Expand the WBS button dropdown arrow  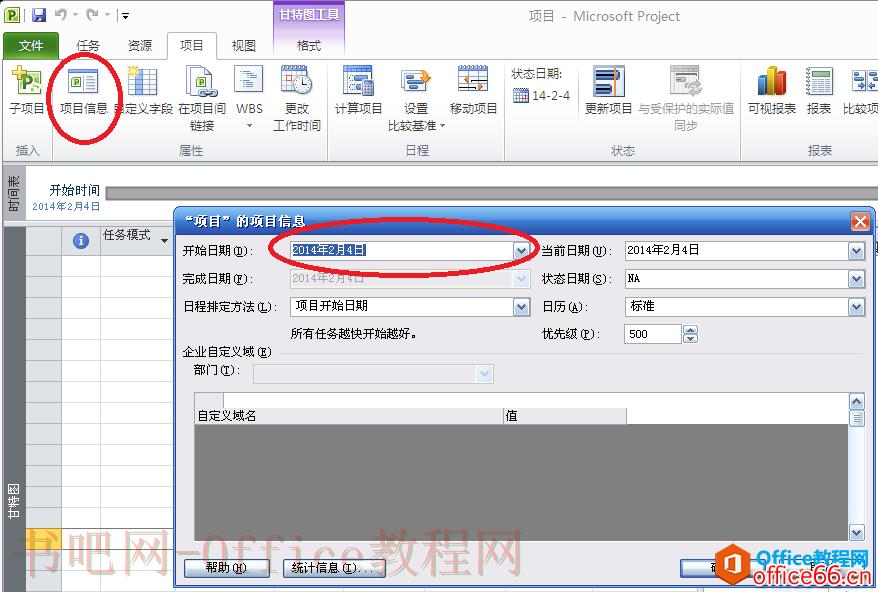[x=249, y=125]
